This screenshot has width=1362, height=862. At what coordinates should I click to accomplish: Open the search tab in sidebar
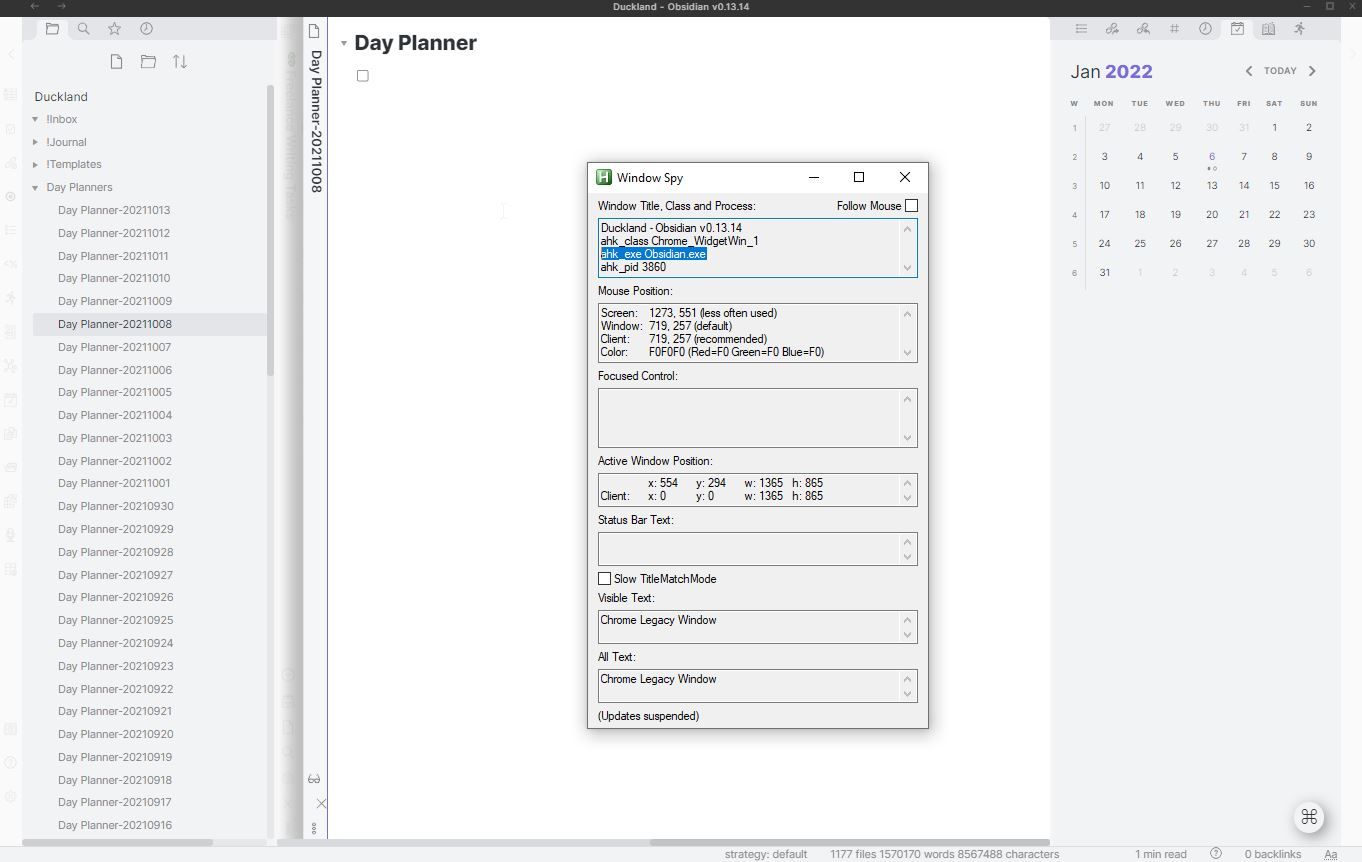[84, 29]
